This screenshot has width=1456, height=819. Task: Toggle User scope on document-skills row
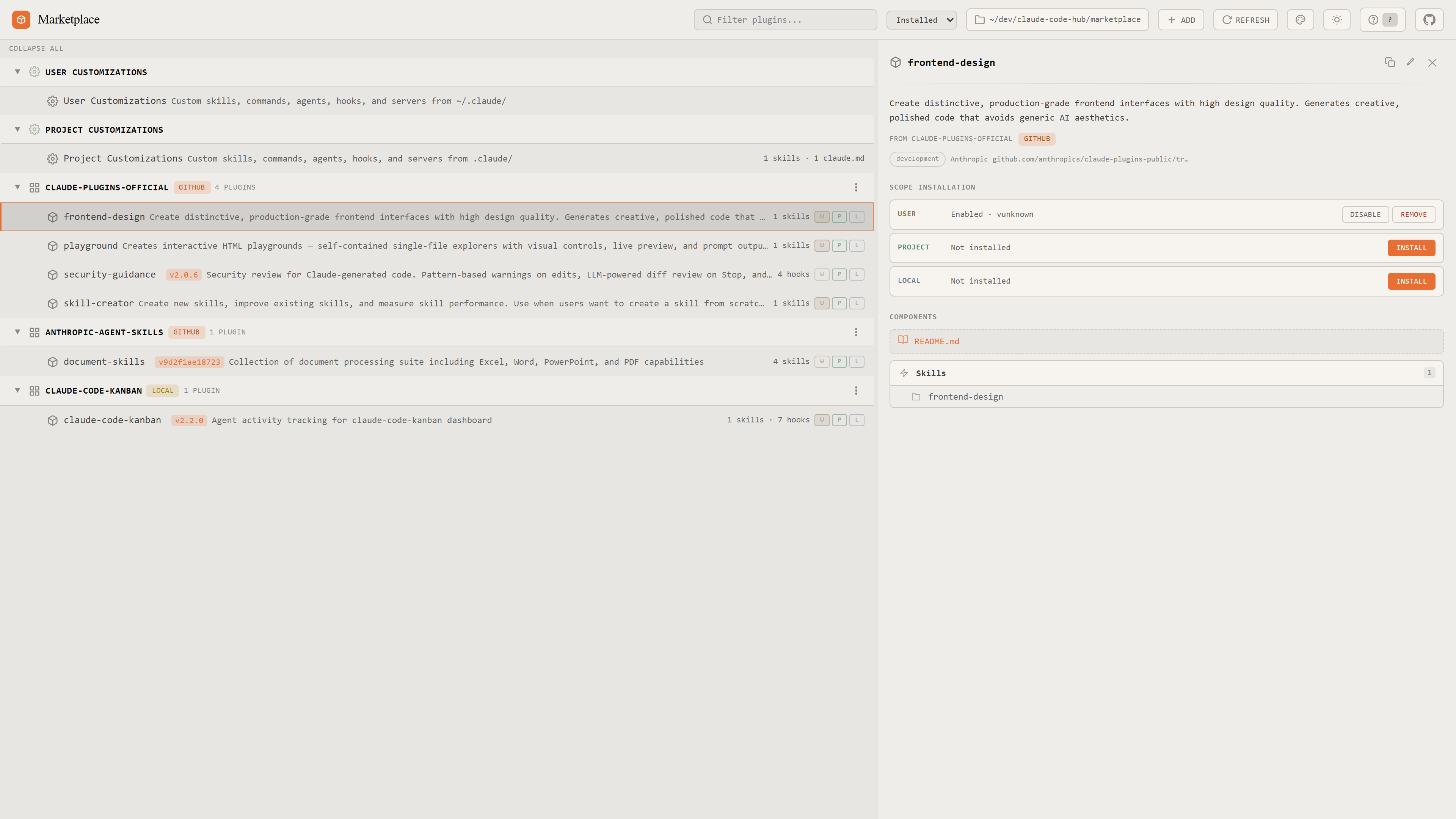[822, 361]
